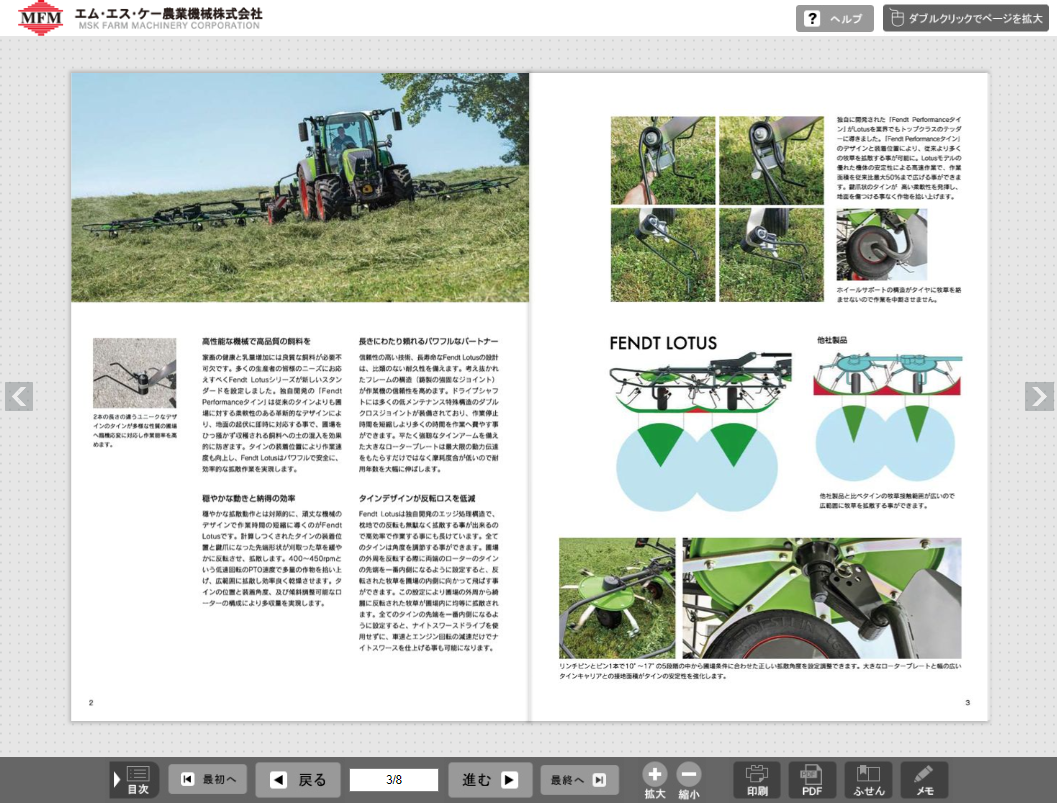The height and width of the screenshot is (803, 1057).
Task: Click the MSK FARM MACHINERY CORPORATION text
Action: point(169,26)
